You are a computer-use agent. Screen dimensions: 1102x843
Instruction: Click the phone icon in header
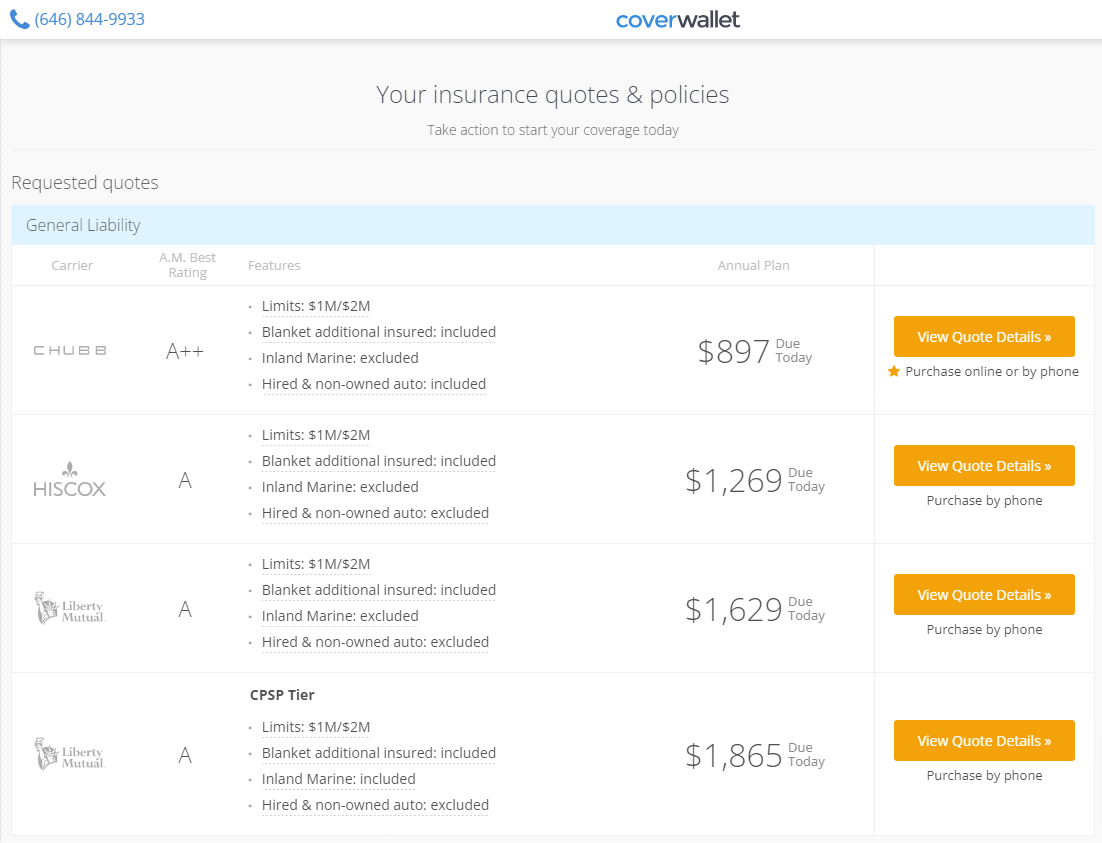click(x=19, y=19)
